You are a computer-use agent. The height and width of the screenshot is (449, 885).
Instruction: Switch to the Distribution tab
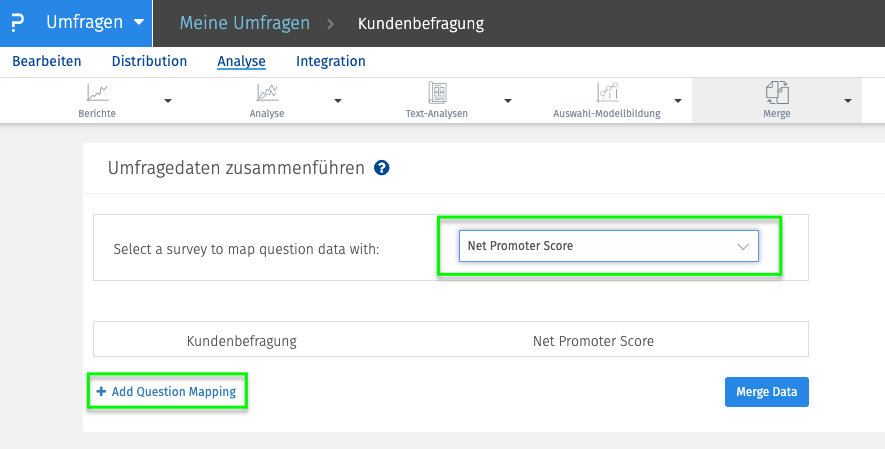(149, 61)
